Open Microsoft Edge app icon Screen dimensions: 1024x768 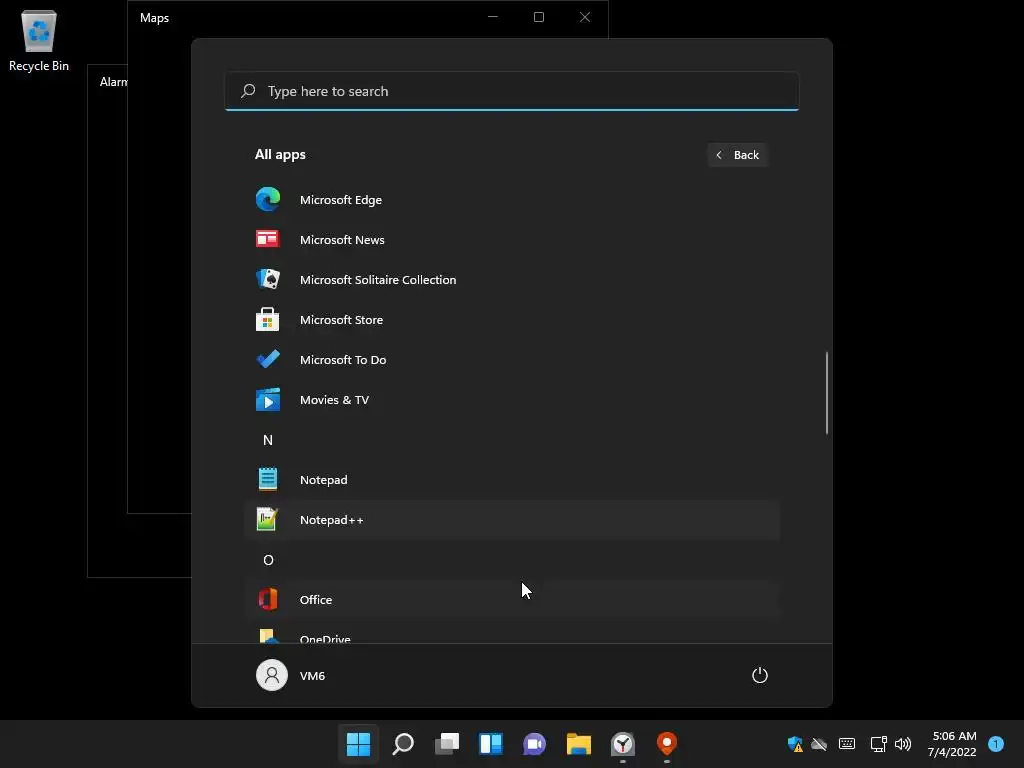click(268, 199)
